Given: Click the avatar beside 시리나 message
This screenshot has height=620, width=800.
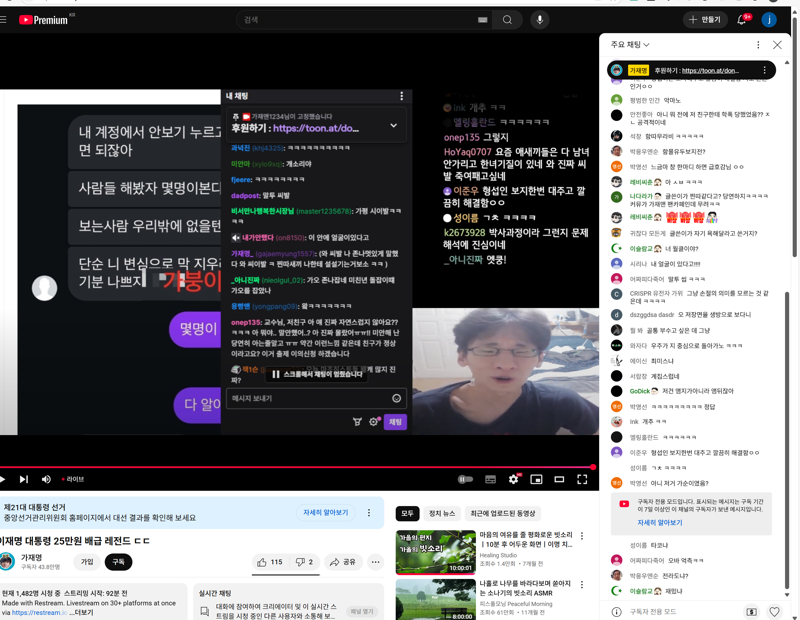Looking at the screenshot, I should tap(617, 264).
